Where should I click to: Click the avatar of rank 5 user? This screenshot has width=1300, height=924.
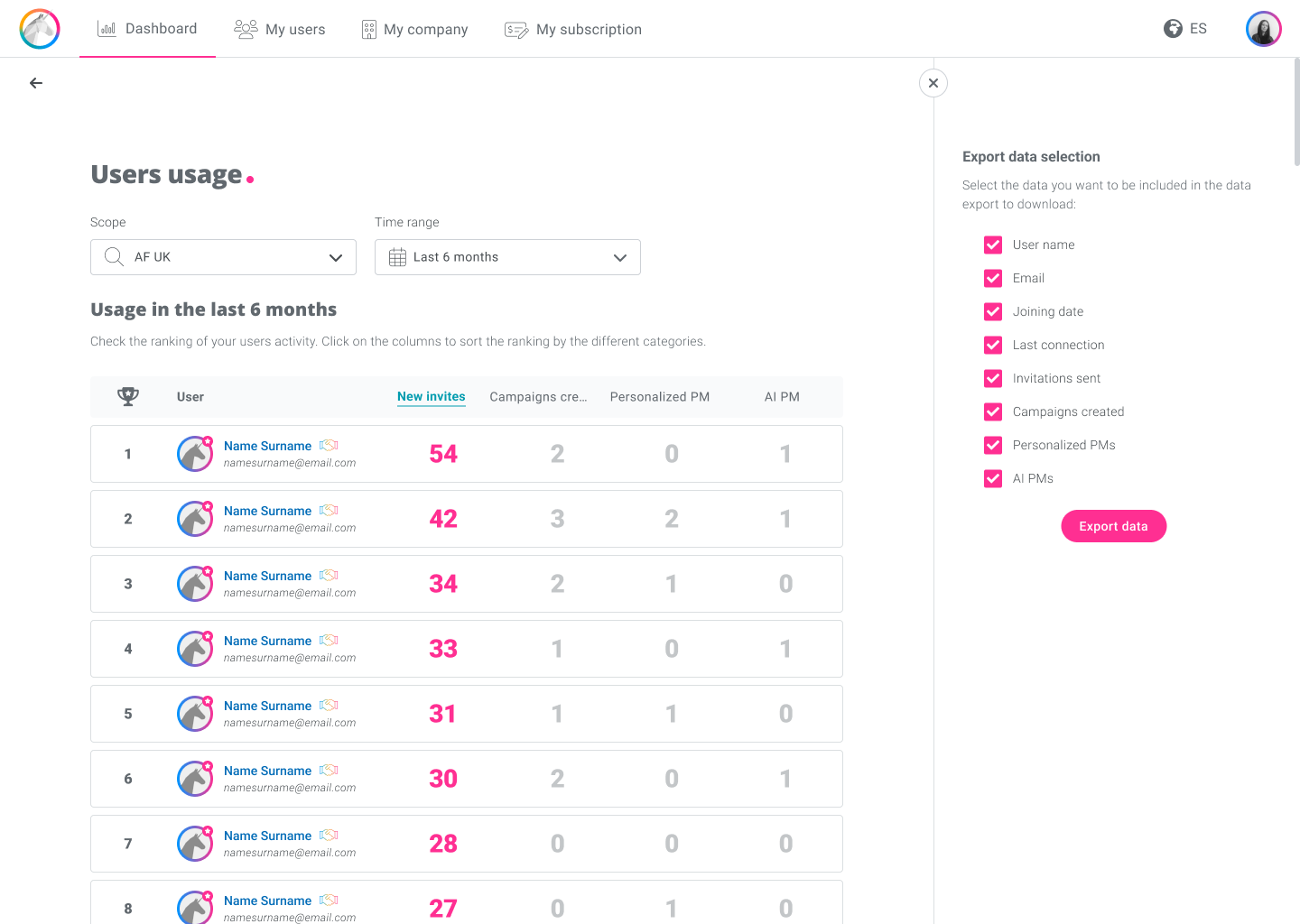pos(195,714)
